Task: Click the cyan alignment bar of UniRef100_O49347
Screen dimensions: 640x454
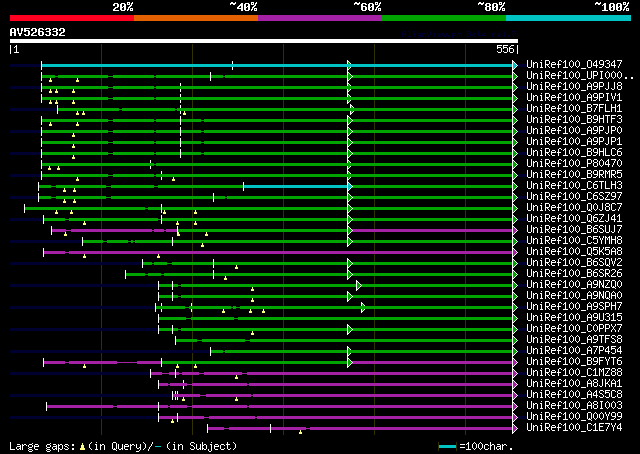Action: 277,65
